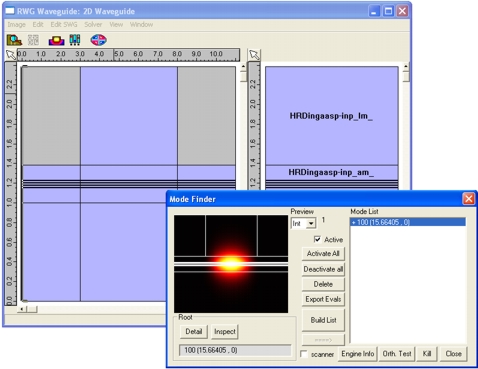Select the arrow pointer beside the left ruler
This screenshot has width=478, height=369.
(x=11, y=55)
